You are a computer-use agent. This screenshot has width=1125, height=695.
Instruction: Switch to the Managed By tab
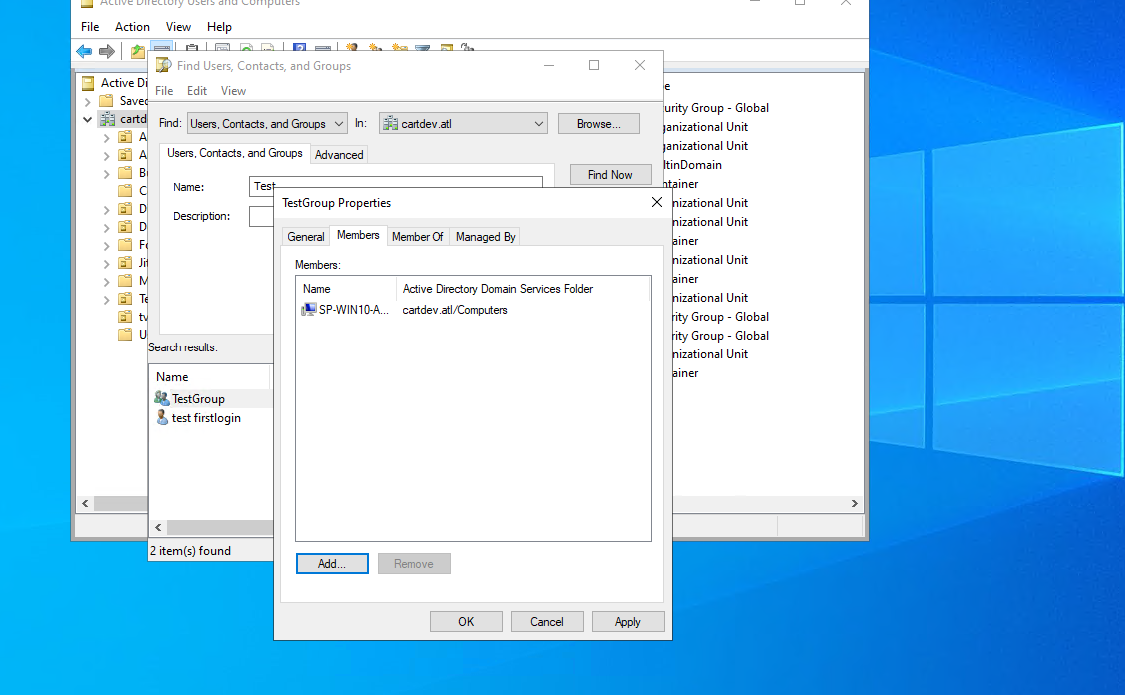486,237
